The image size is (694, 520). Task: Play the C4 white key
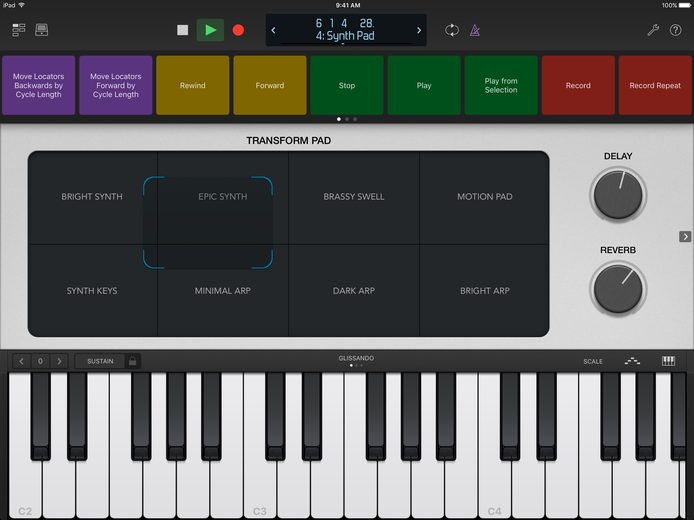494,487
